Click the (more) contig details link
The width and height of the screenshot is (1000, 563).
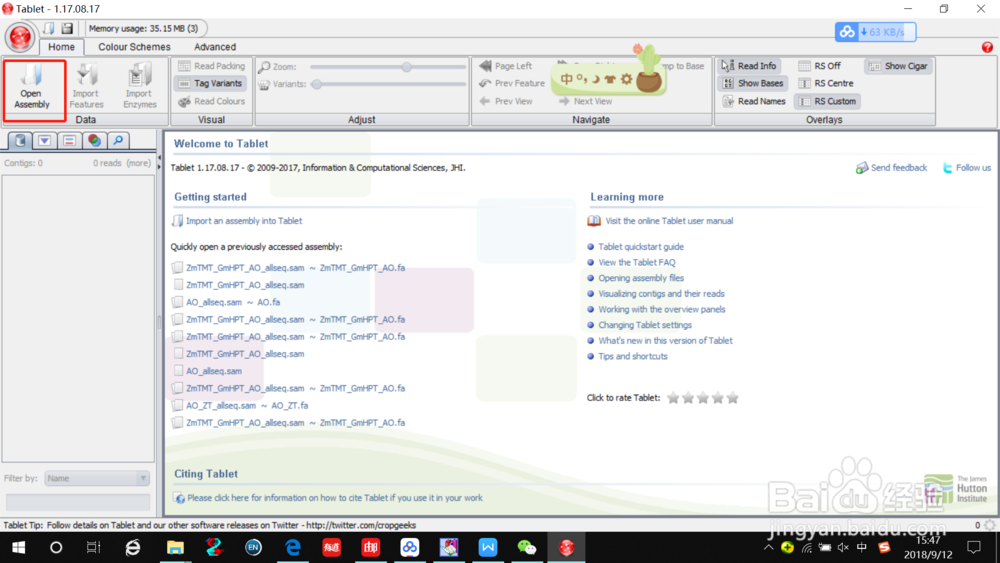click(138, 163)
